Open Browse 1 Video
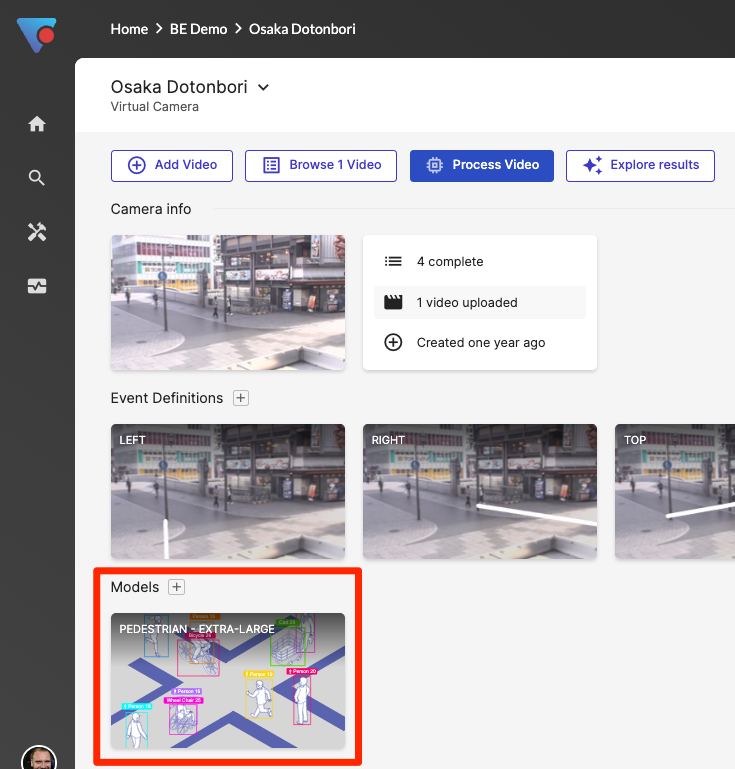Viewport: 735px width, 769px height. 321,165
